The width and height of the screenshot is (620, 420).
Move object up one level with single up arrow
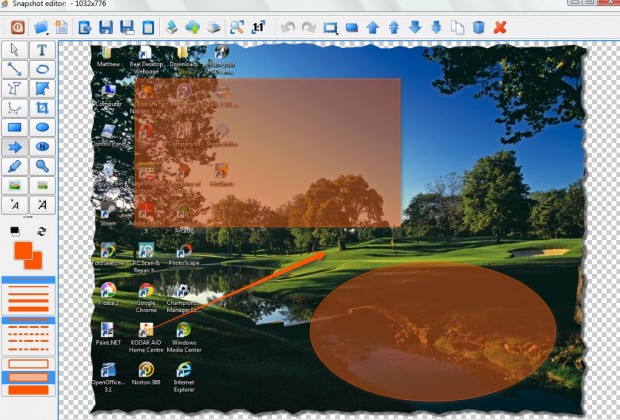click(x=372, y=28)
